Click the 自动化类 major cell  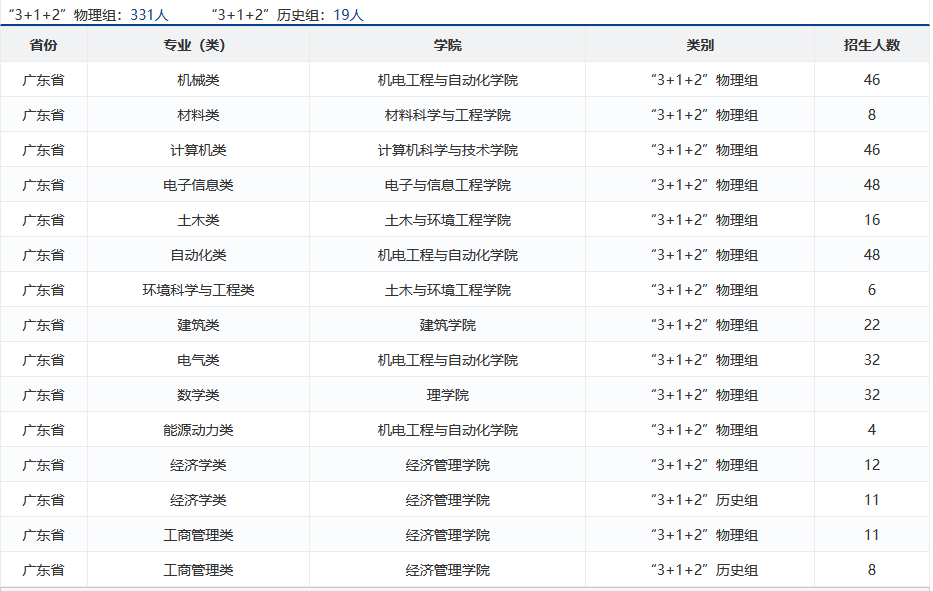pyautogui.click(x=198, y=255)
